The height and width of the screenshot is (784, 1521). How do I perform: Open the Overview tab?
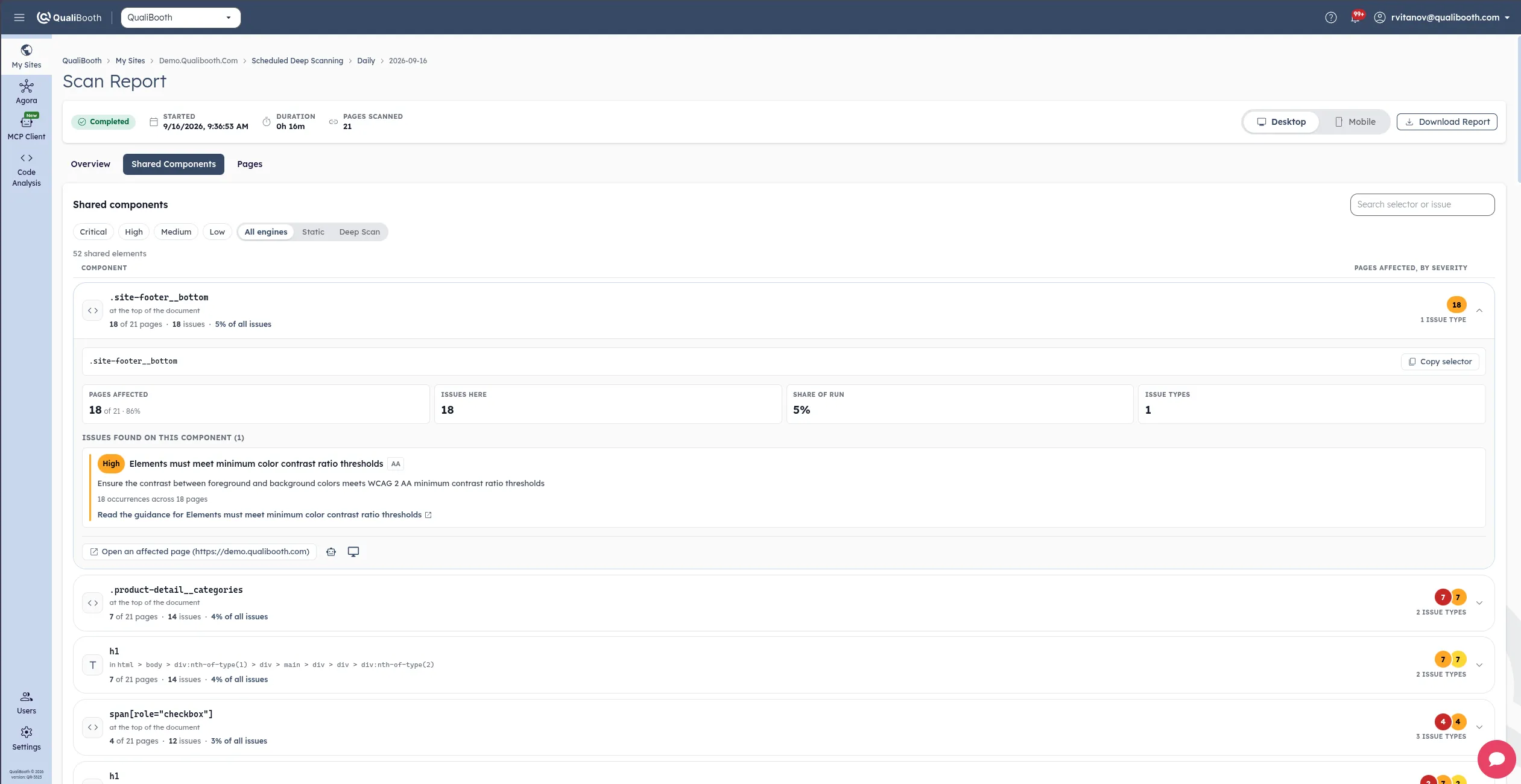(90, 164)
